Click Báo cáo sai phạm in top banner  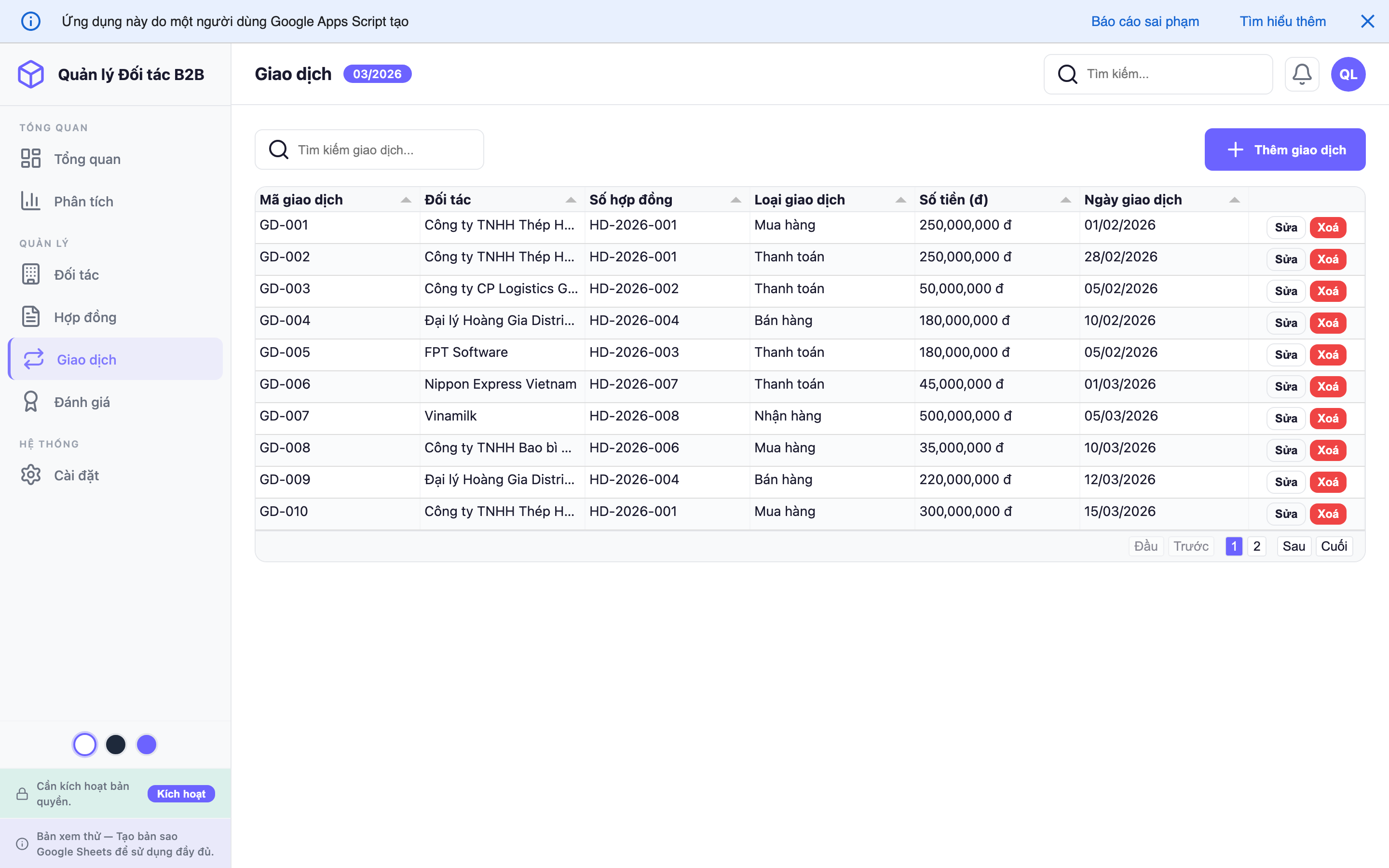coord(1144,21)
